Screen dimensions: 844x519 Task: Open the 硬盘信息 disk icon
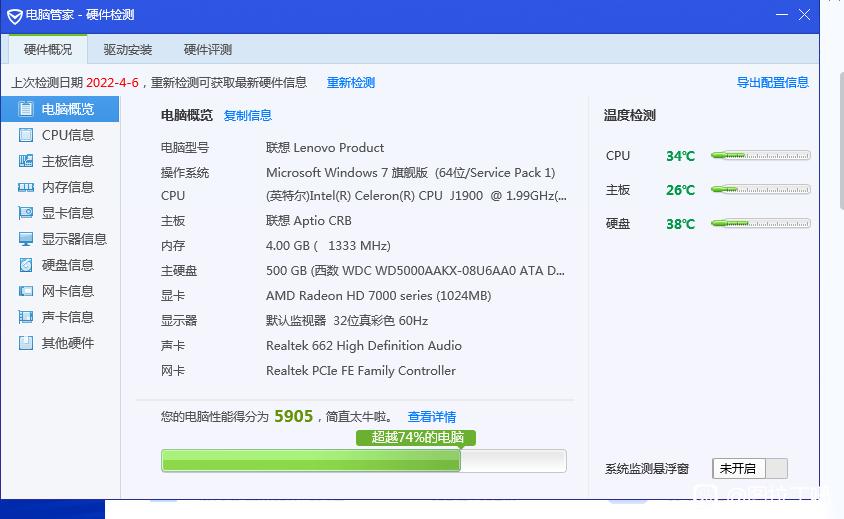point(25,265)
